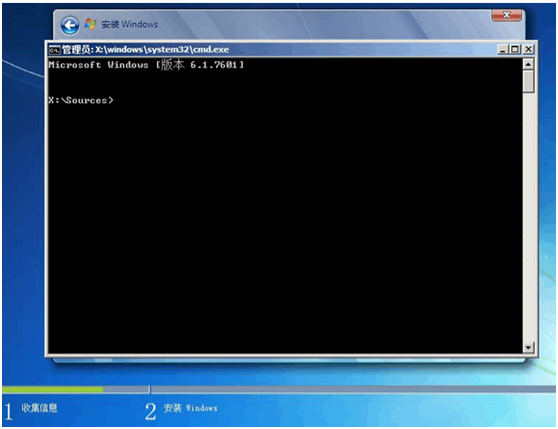Open the cmd.exe system menu icon

(54, 50)
